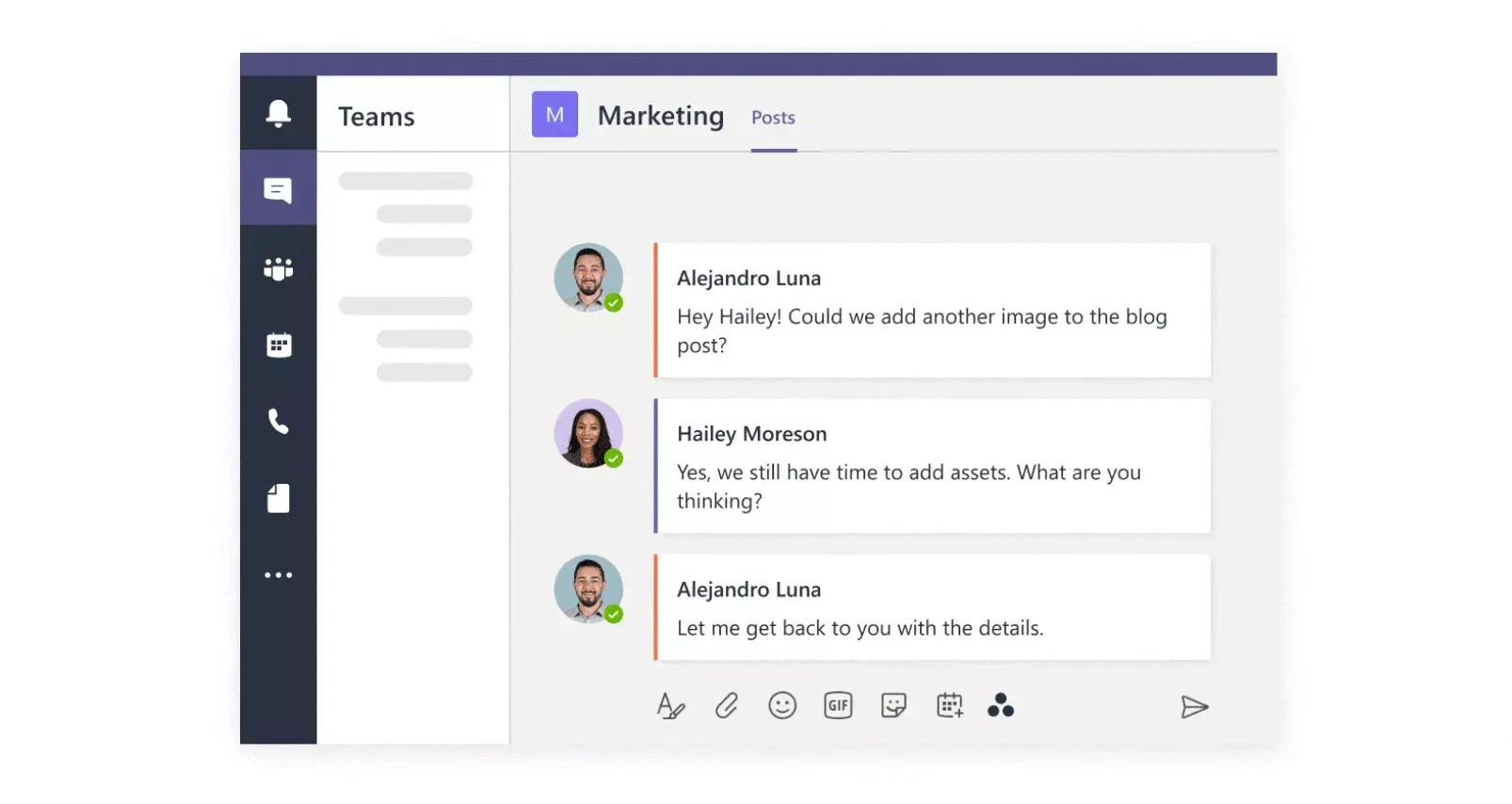
Task: Select the first placeholder team in list
Action: [405, 181]
